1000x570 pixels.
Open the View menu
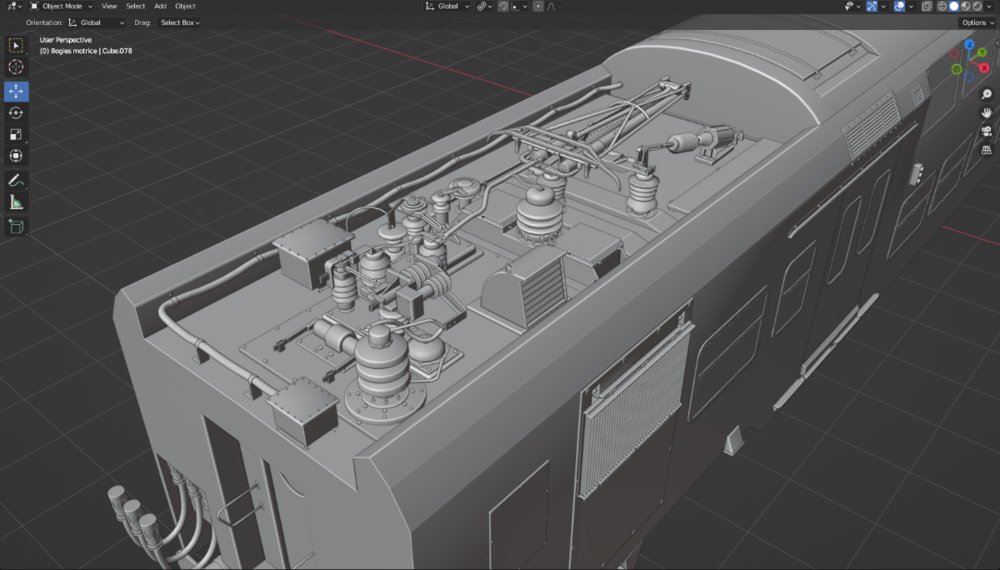(x=109, y=6)
